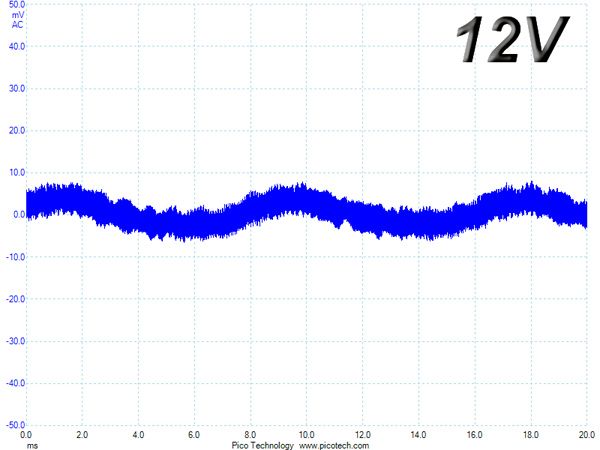600x450 pixels.
Task: Click the -30.0 voltage axis label
Action: pos(15,341)
